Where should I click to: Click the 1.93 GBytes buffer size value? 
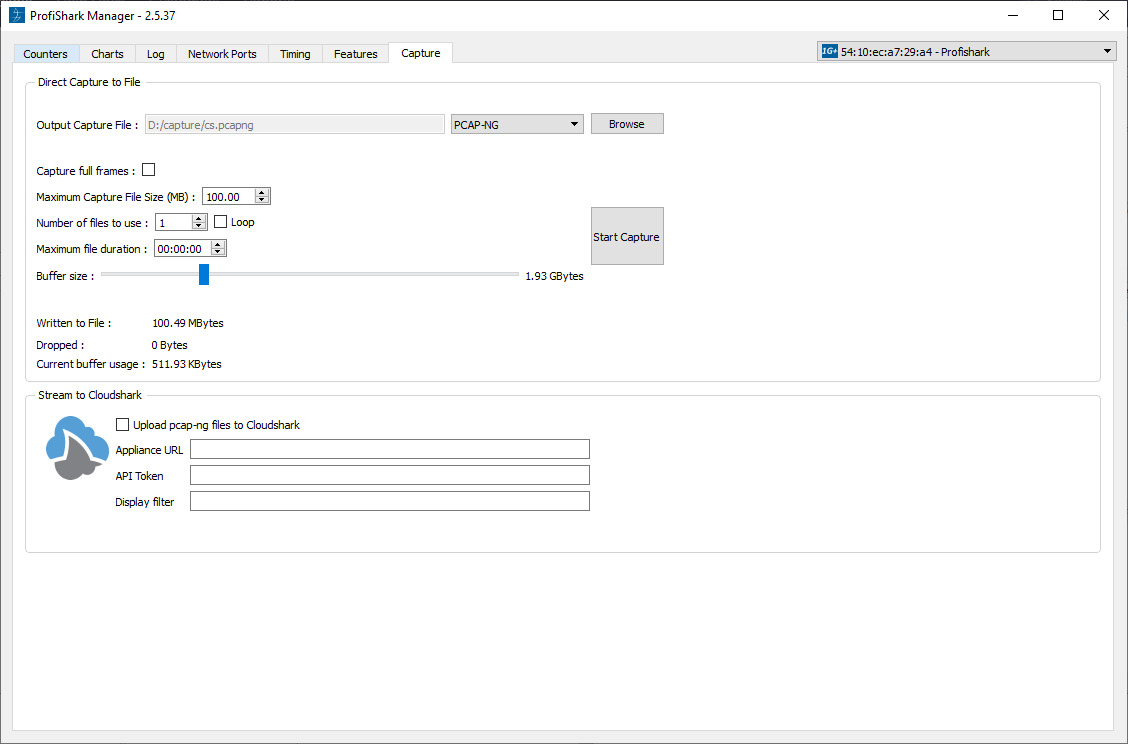(554, 276)
